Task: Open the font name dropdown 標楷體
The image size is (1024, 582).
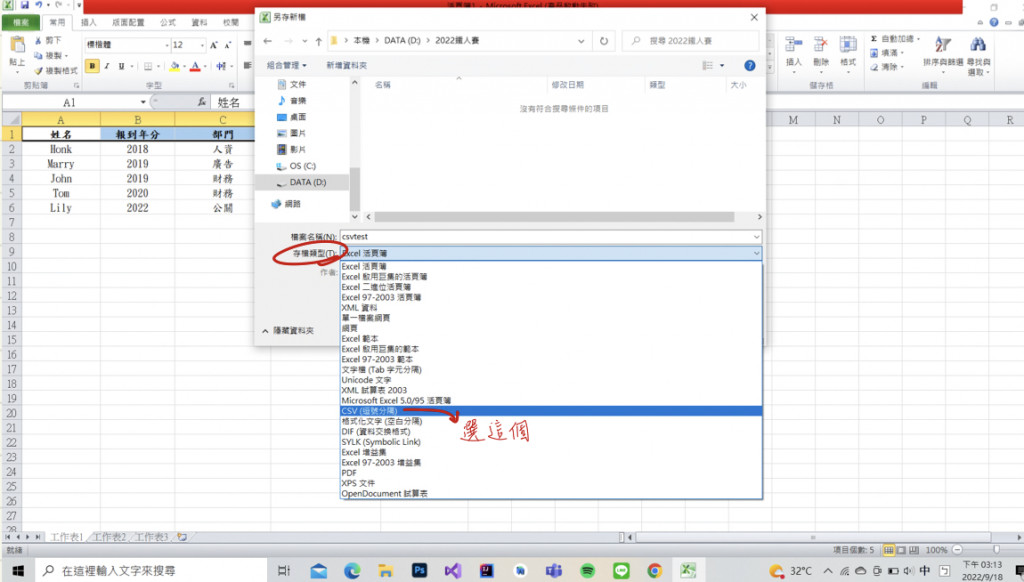Action: (x=167, y=45)
